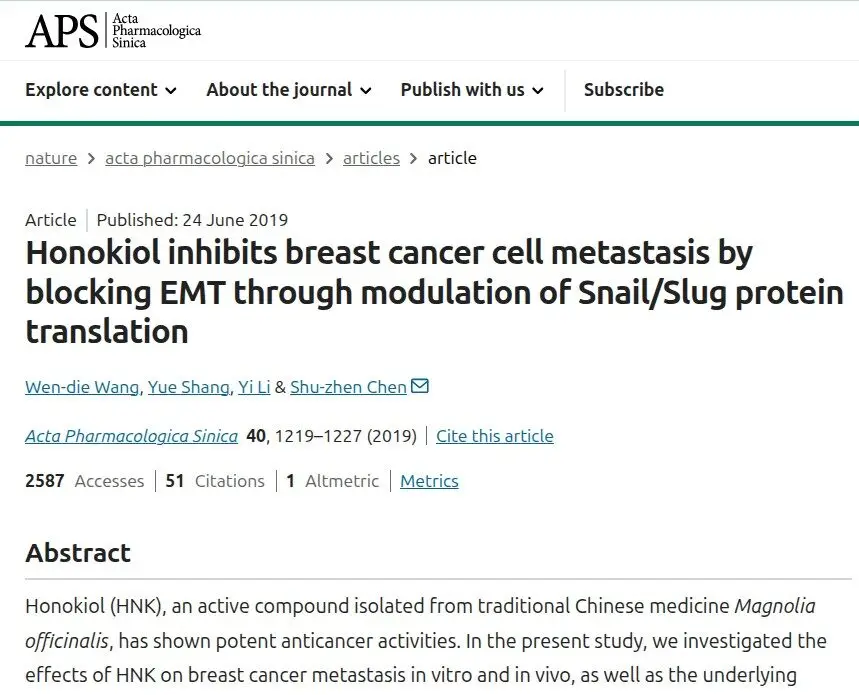The height and width of the screenshot is (695, 859).
Task: Click the article title heading
Action: (x=434, y=292)
